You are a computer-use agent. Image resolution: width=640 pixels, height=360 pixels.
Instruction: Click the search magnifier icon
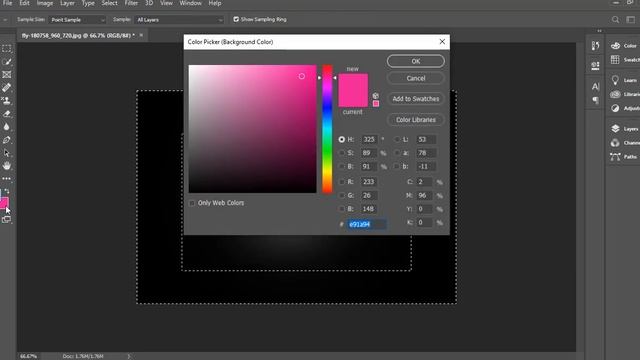(616, 20)
